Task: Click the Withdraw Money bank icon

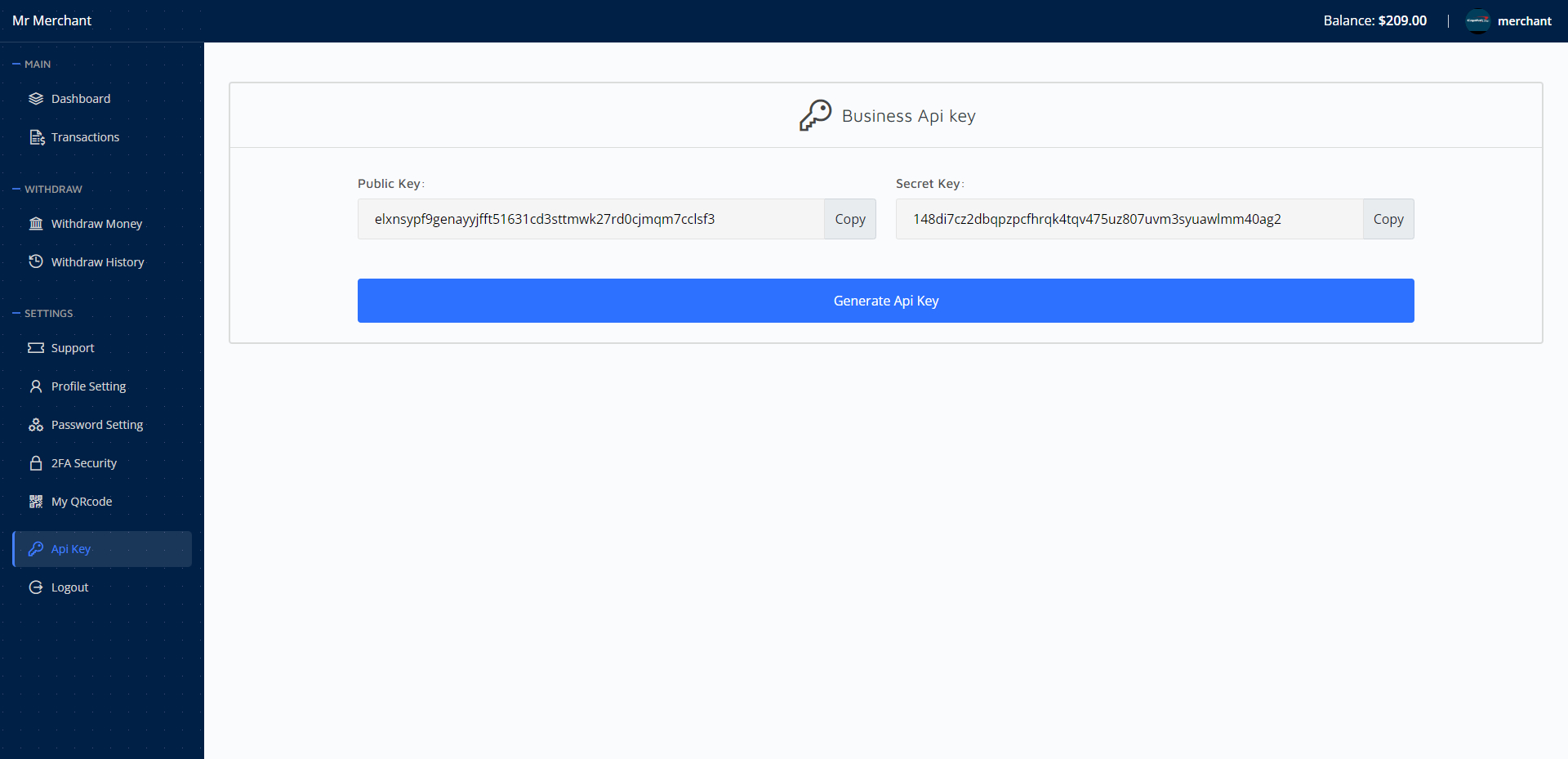Action: (36, 223)
